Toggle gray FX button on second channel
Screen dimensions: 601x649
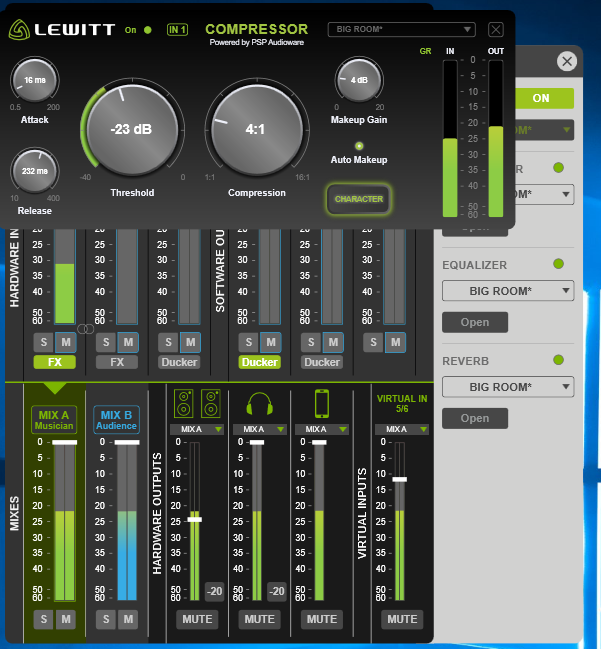coord(117,362)
